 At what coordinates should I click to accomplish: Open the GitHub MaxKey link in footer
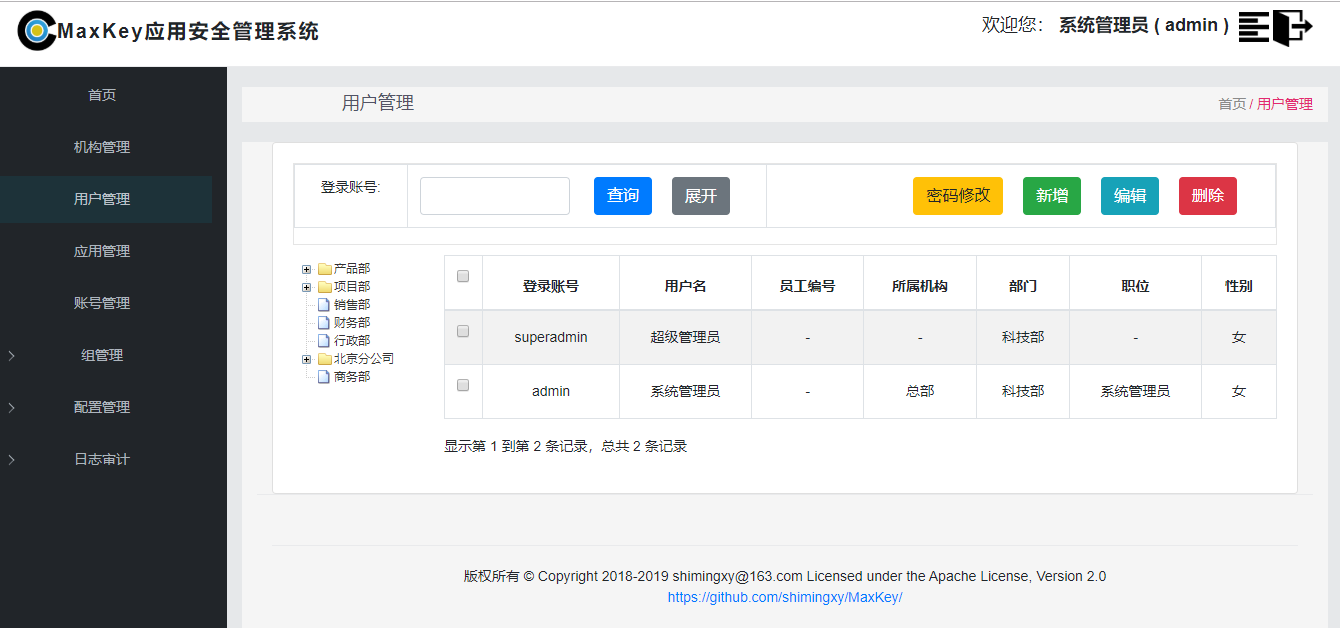(785, 597)
